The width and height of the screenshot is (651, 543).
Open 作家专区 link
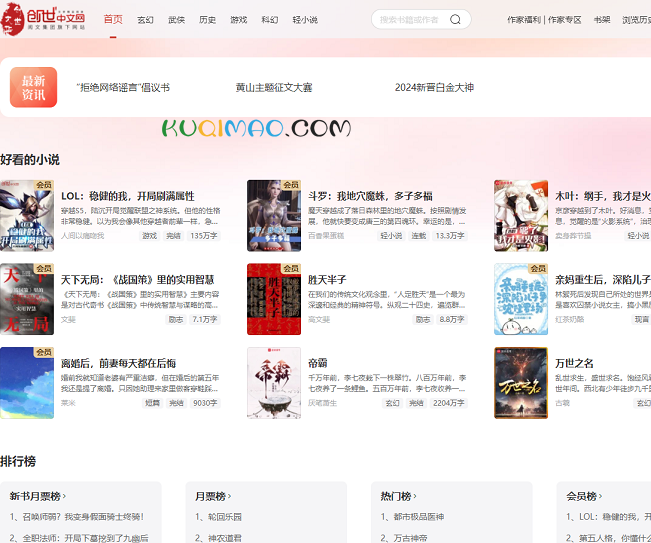pos(565,20)
